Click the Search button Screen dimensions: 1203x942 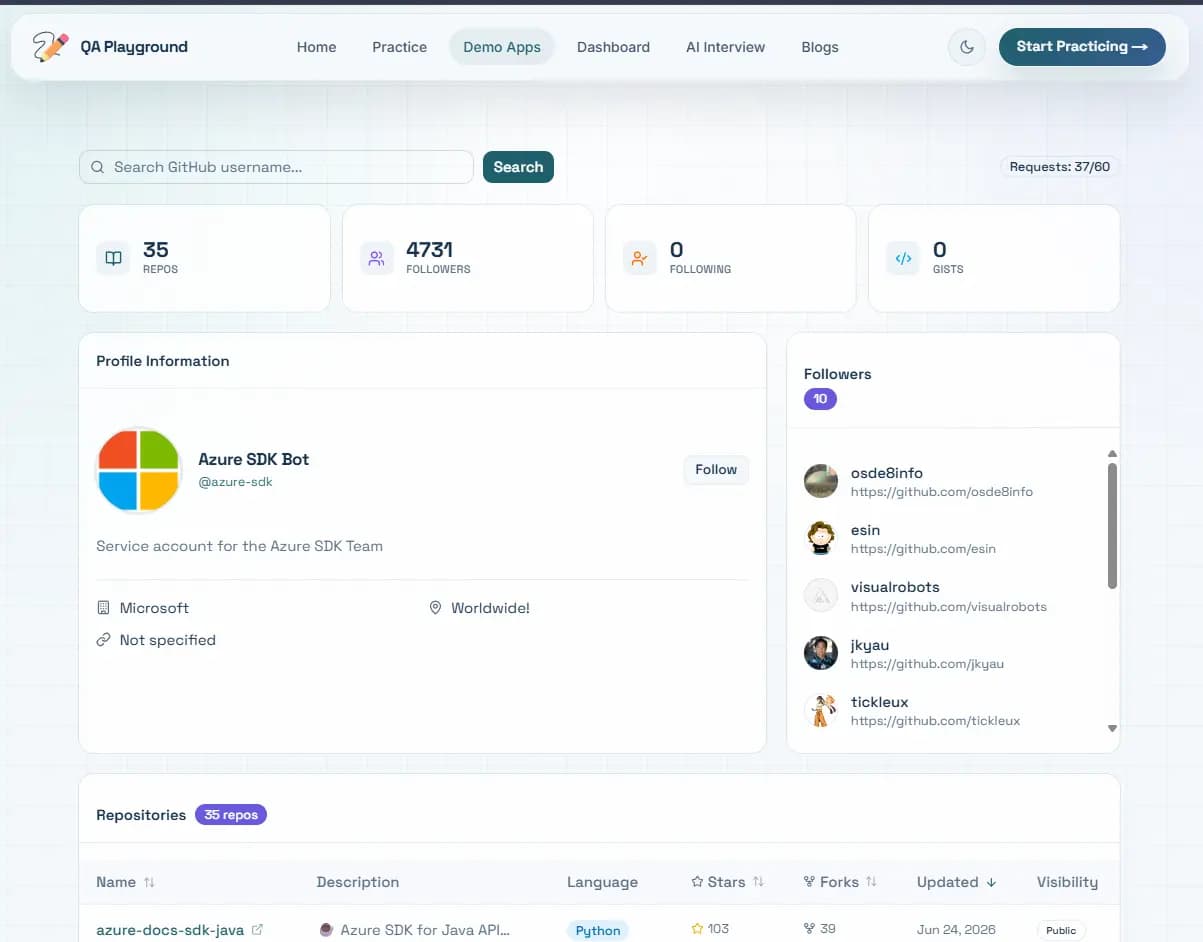tap(518, 167)
